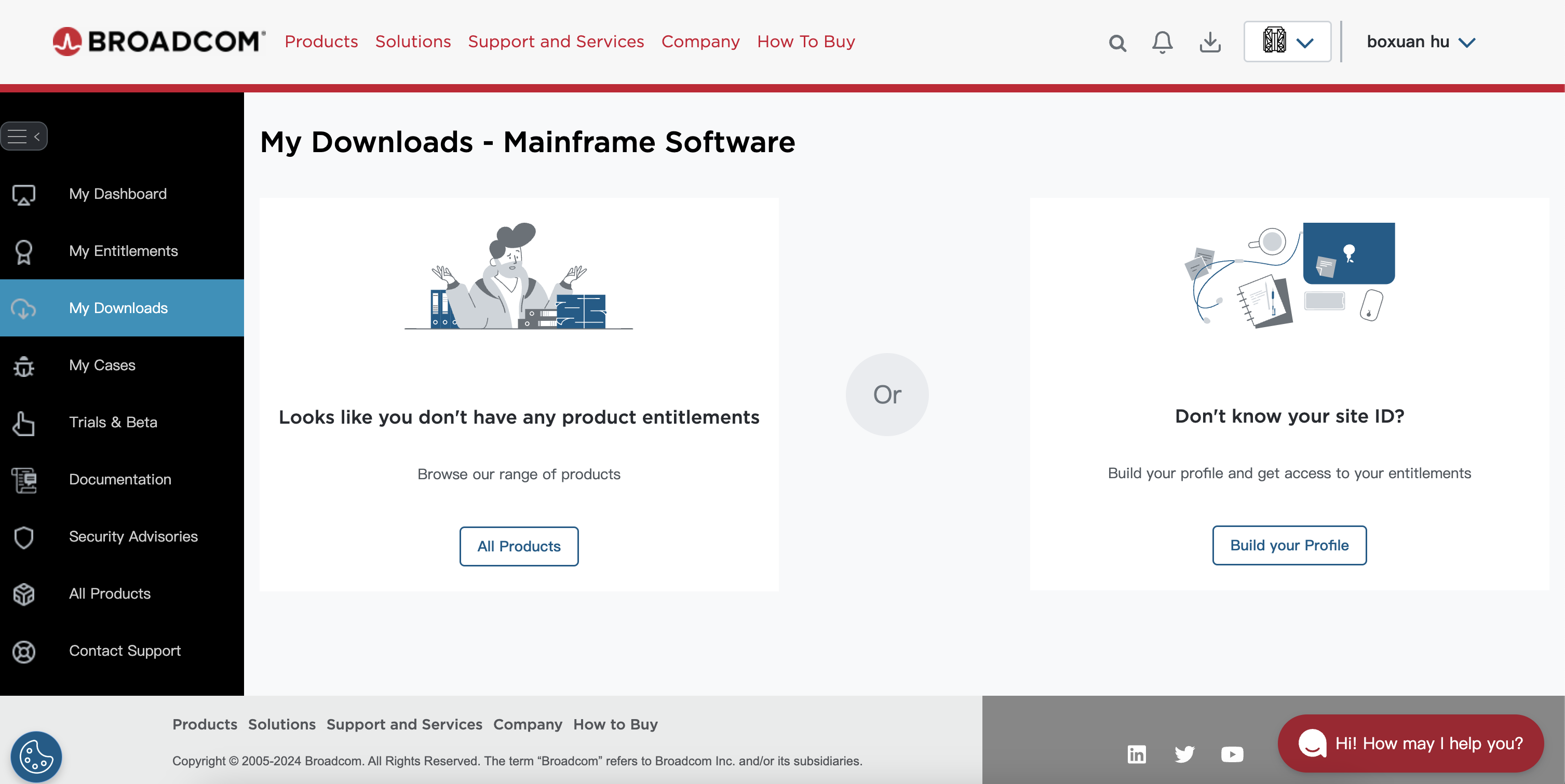
Task: Open My Cases in the sidebar
Action: [x=102, y=365]
